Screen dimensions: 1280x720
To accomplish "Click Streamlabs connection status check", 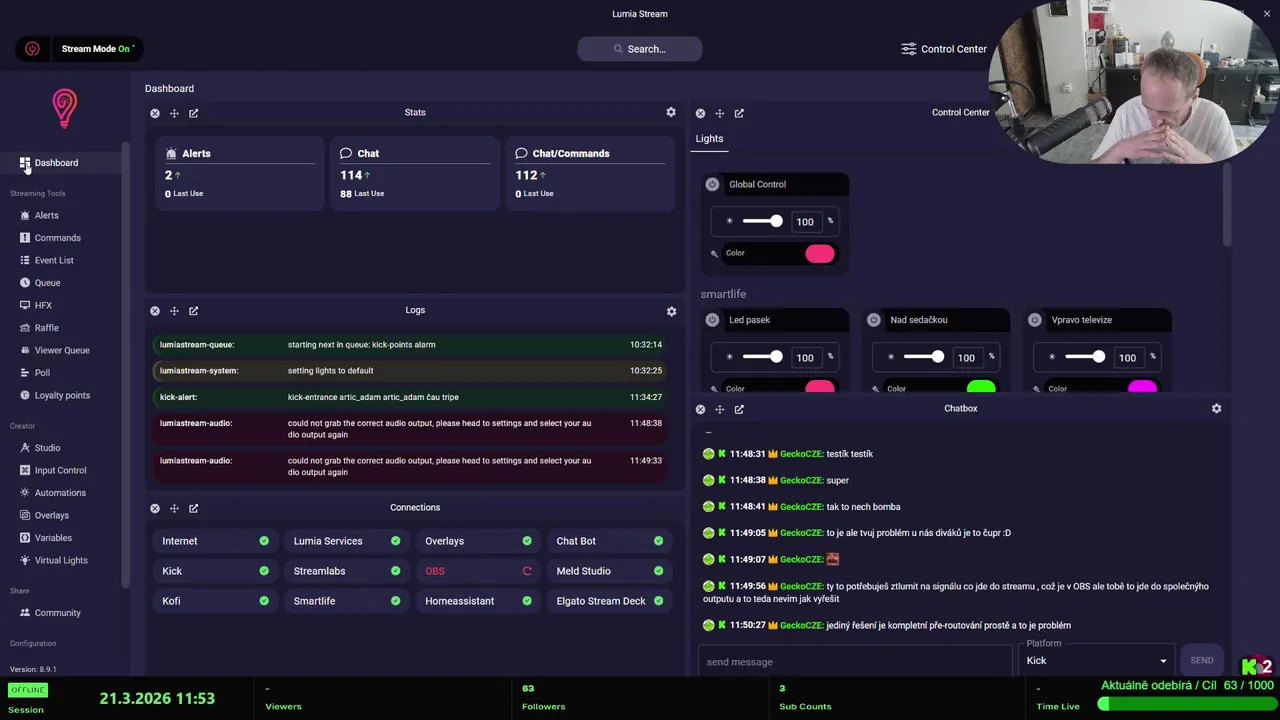I will pyautogui.click(x=395, y=571).
